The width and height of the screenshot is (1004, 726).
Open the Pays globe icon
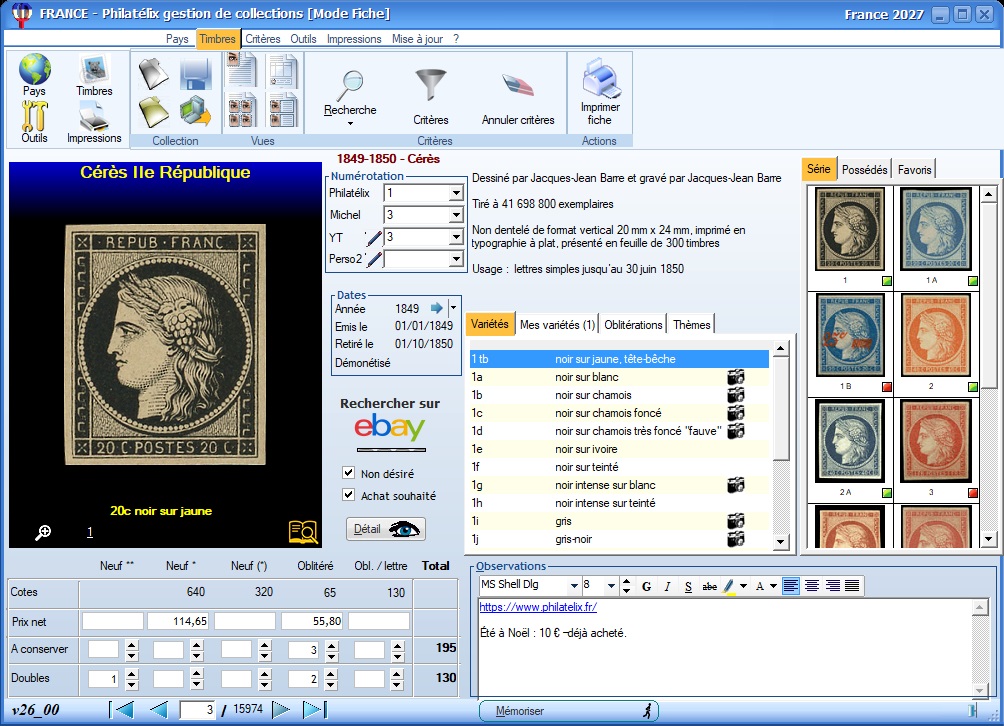click(x=35, y=69)
